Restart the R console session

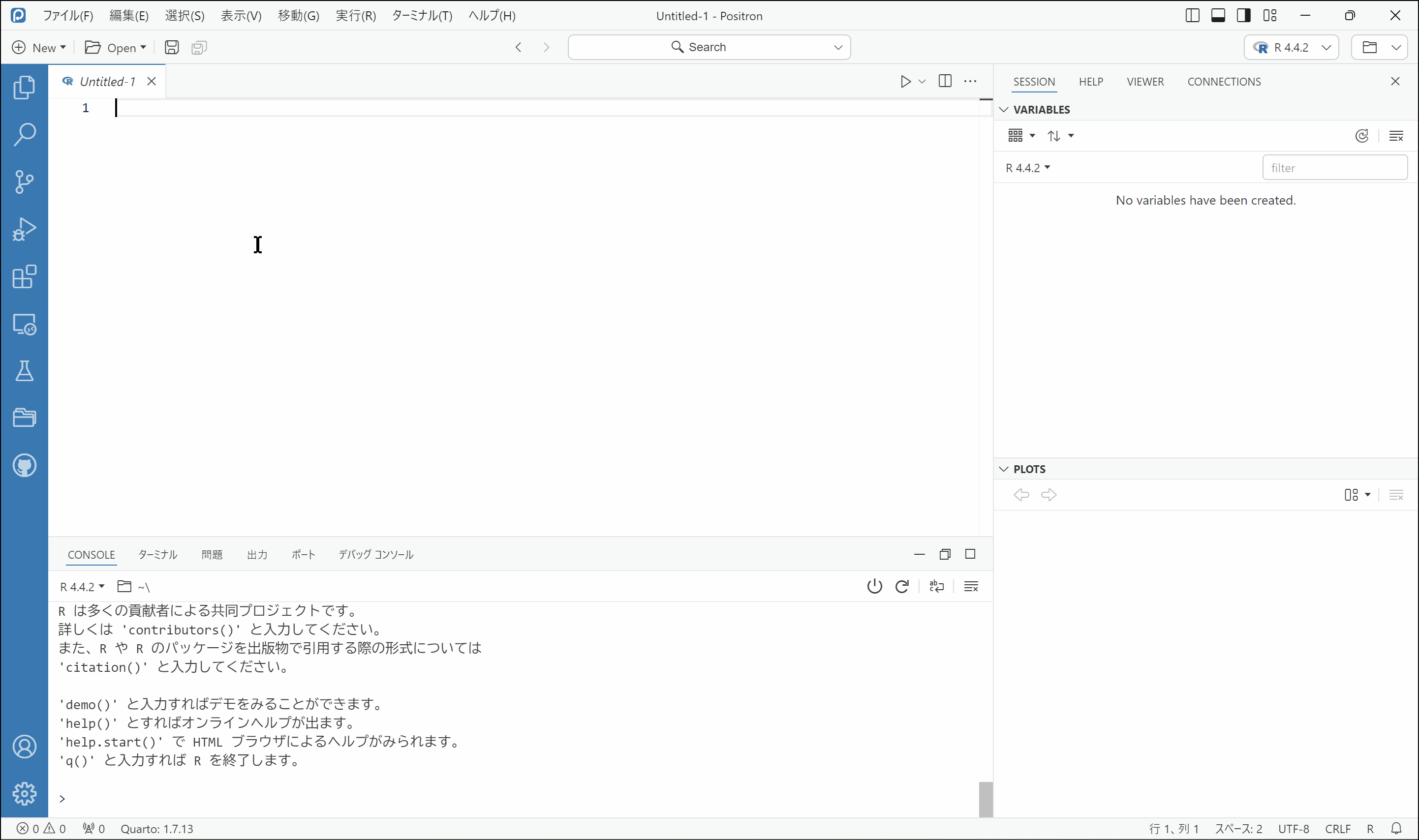pos(902,586)
